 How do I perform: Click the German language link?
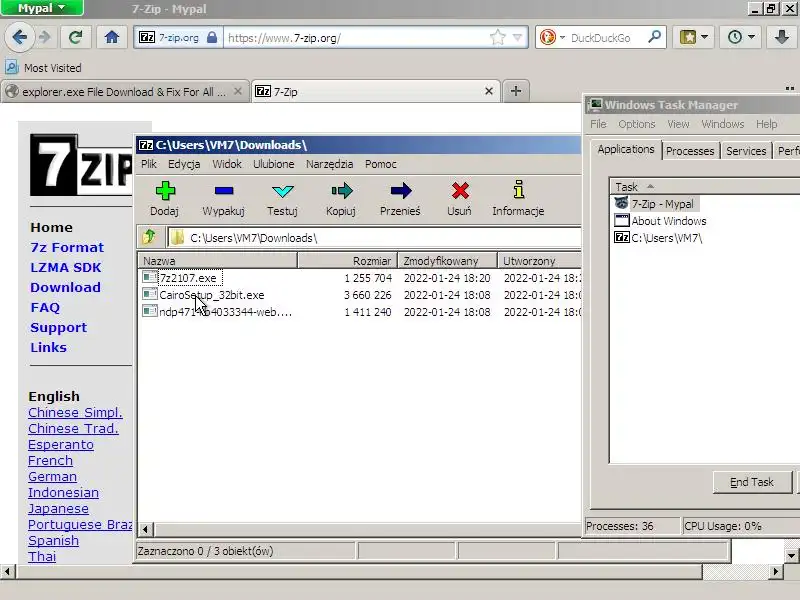pos(52,477)
